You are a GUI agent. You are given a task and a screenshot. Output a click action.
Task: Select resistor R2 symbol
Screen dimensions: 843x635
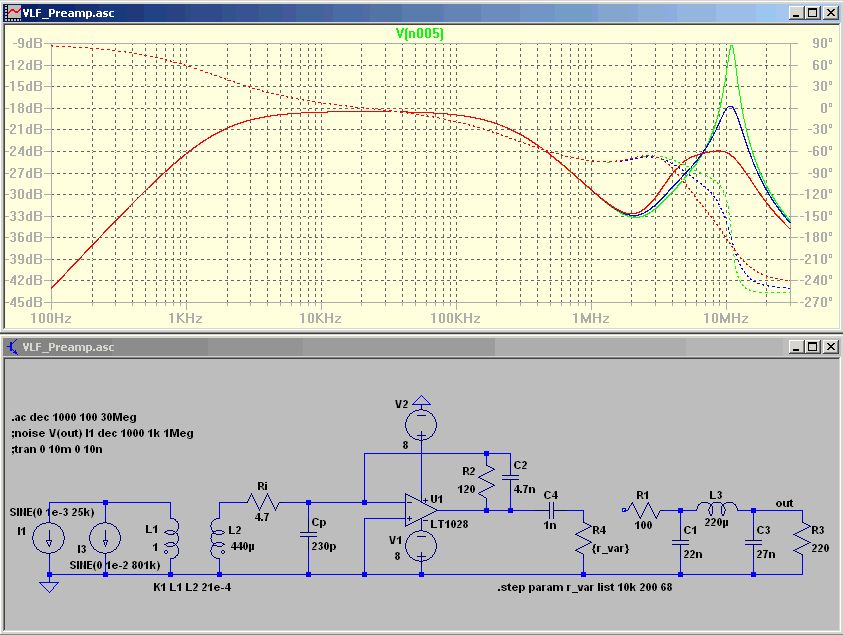point(487,482)
